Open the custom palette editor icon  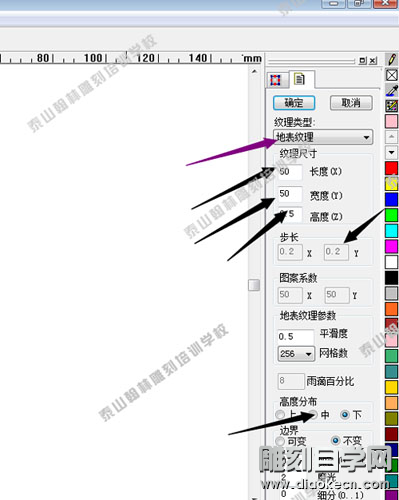(392, 106)
